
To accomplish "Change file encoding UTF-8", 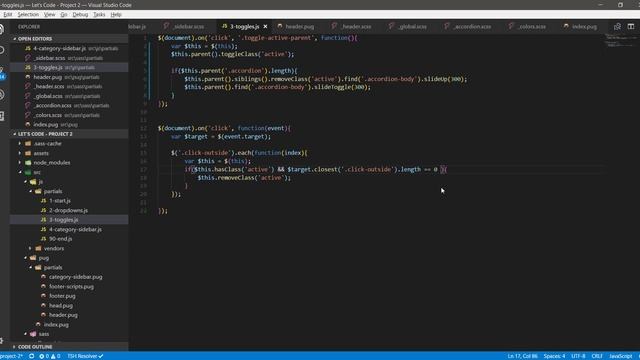I will pyautogui.click(x=578, y=356).
